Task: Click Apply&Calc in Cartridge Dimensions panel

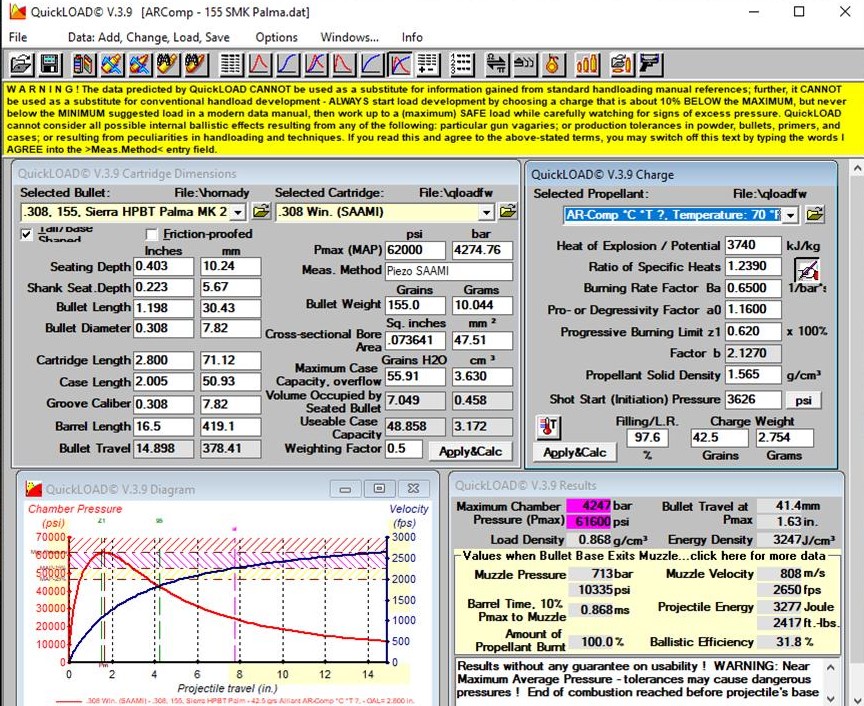Action: pyautogui.click(x=471, y=451)
